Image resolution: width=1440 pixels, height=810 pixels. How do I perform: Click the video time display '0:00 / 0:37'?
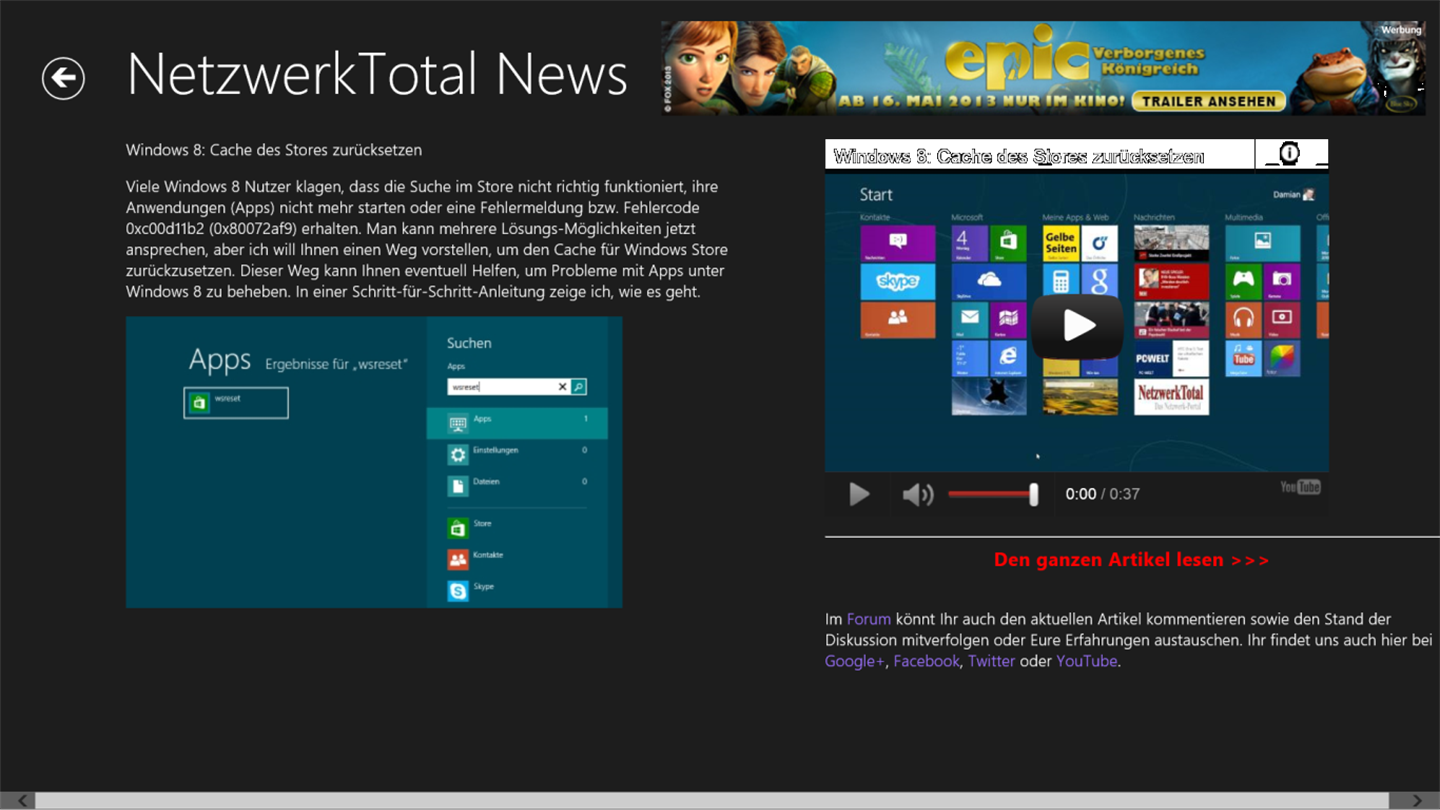(x=1102, y=494)
